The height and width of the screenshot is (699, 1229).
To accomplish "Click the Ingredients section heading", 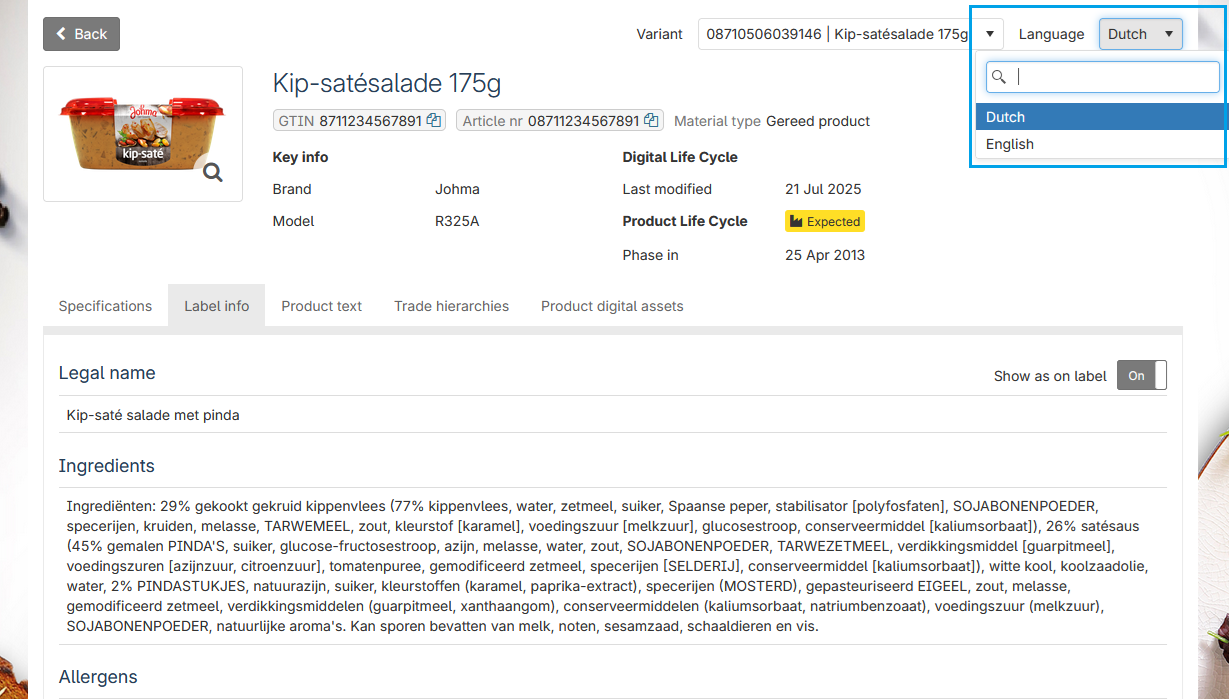I will click(x=106, y=466).
